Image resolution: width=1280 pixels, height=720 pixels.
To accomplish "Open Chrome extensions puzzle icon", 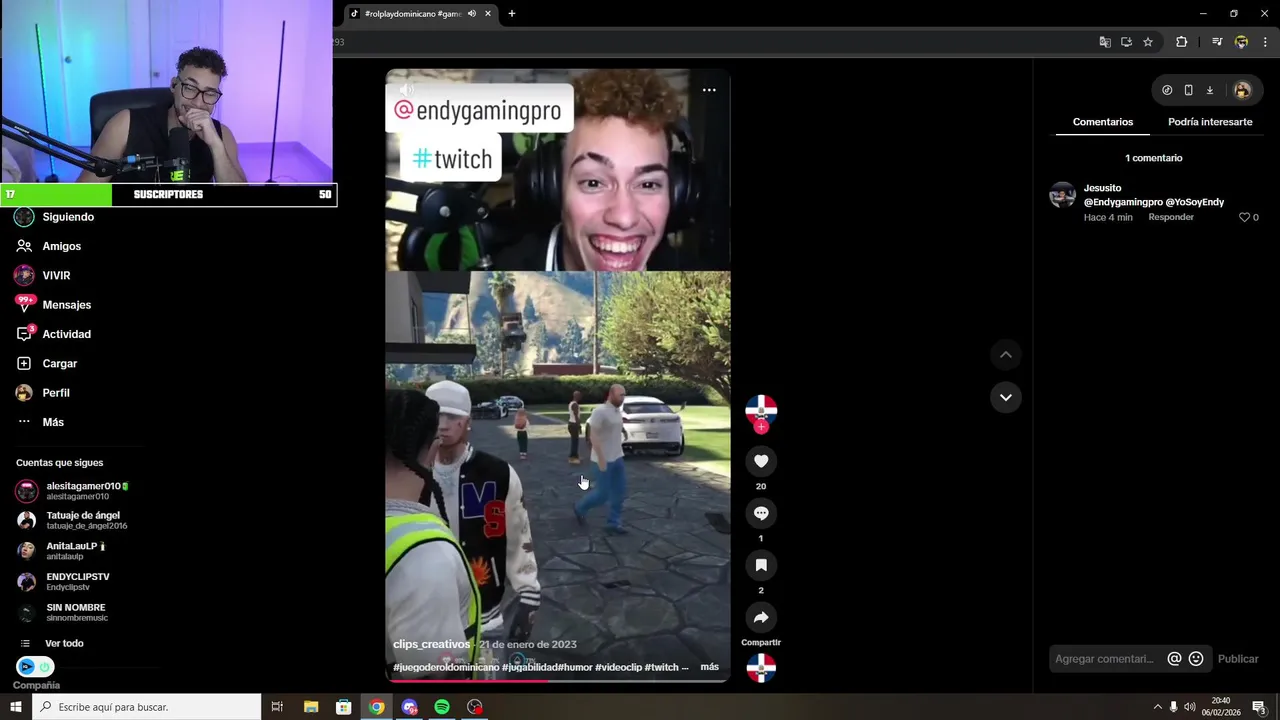I will pyautogui.click(x=1182, y=42).
